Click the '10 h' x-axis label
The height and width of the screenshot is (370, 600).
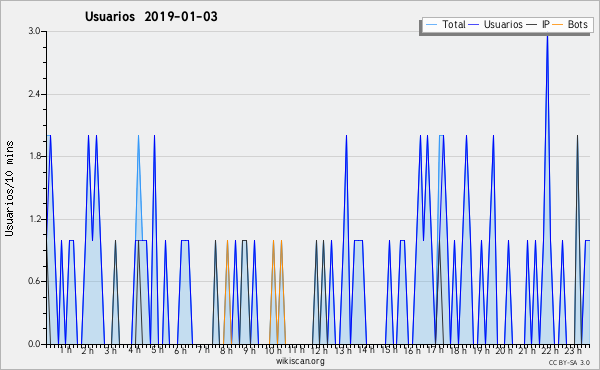[x=274, y=351]
